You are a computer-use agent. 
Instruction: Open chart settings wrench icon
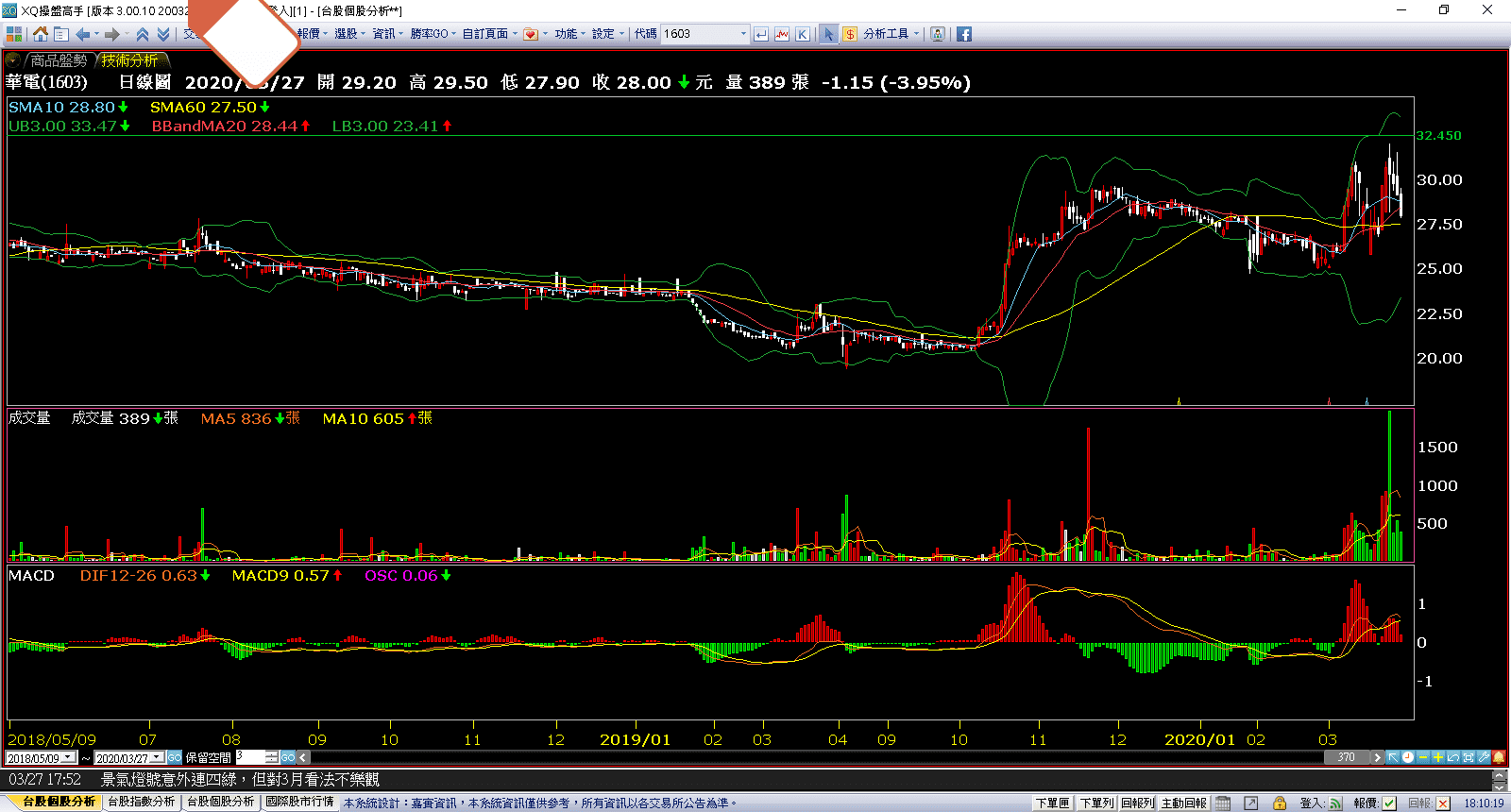tap(1484, 757)
